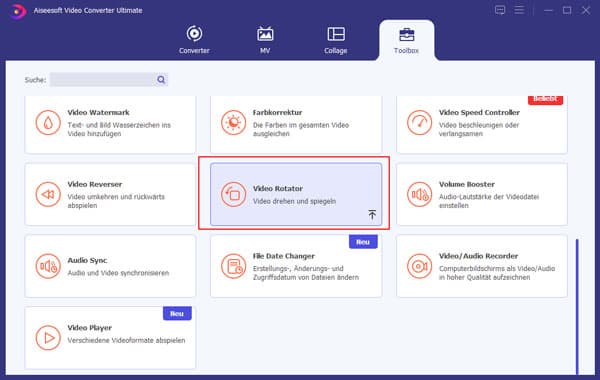
Task: Open the Video Reverser tool title
Action: pos(95,184)
